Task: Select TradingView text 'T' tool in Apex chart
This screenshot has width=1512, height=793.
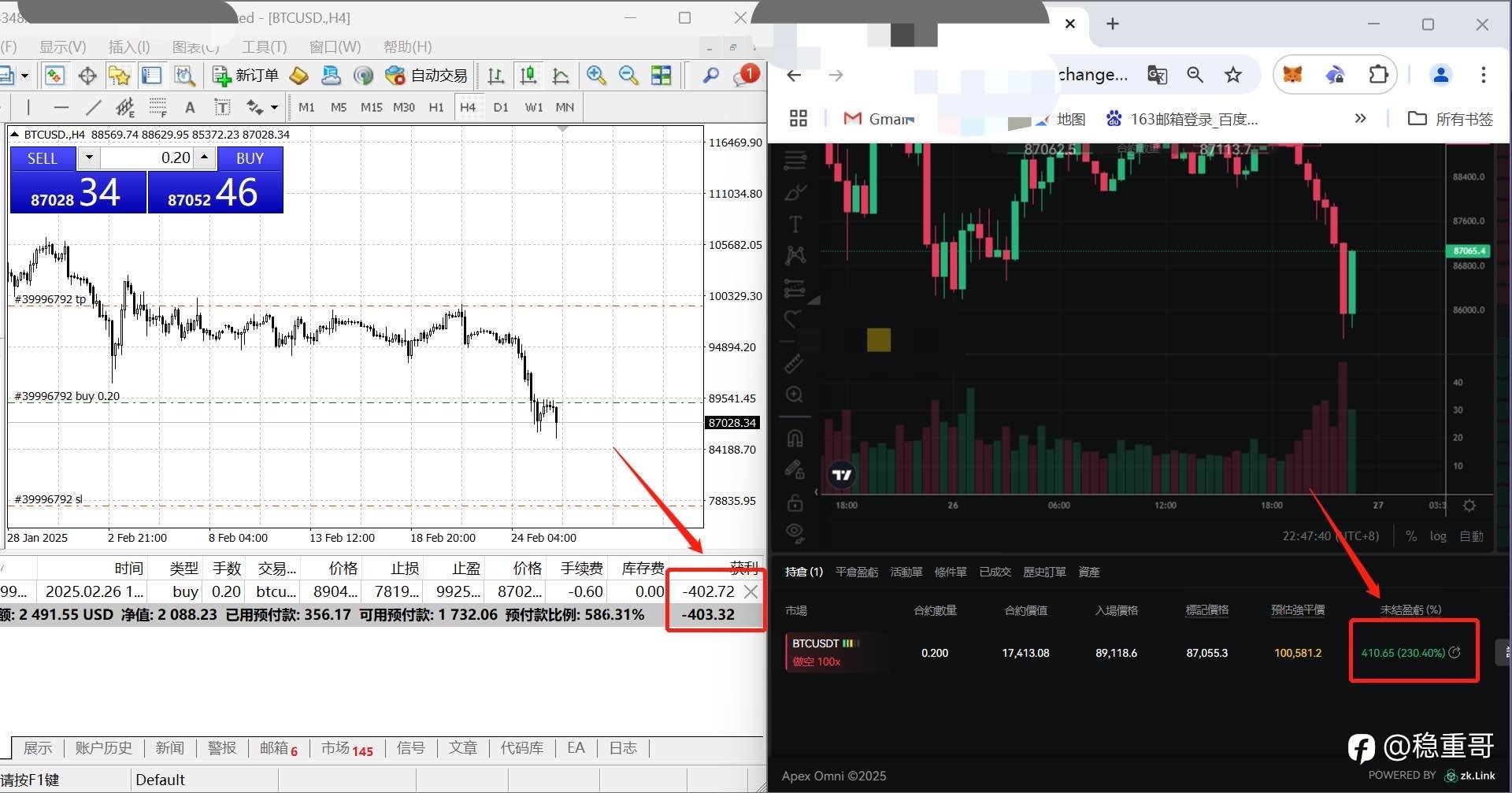Action: 795,224
